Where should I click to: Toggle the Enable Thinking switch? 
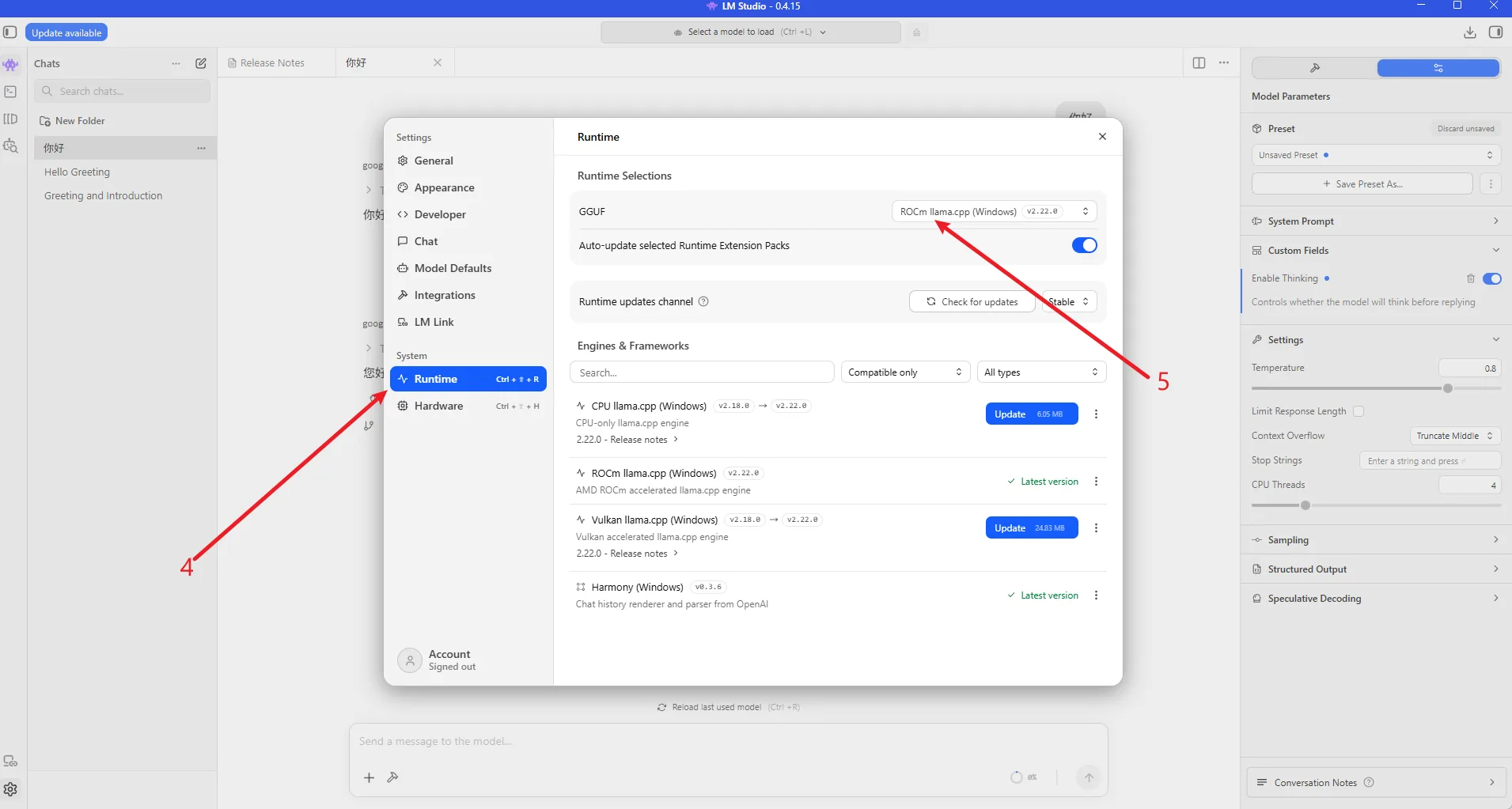1492,278
